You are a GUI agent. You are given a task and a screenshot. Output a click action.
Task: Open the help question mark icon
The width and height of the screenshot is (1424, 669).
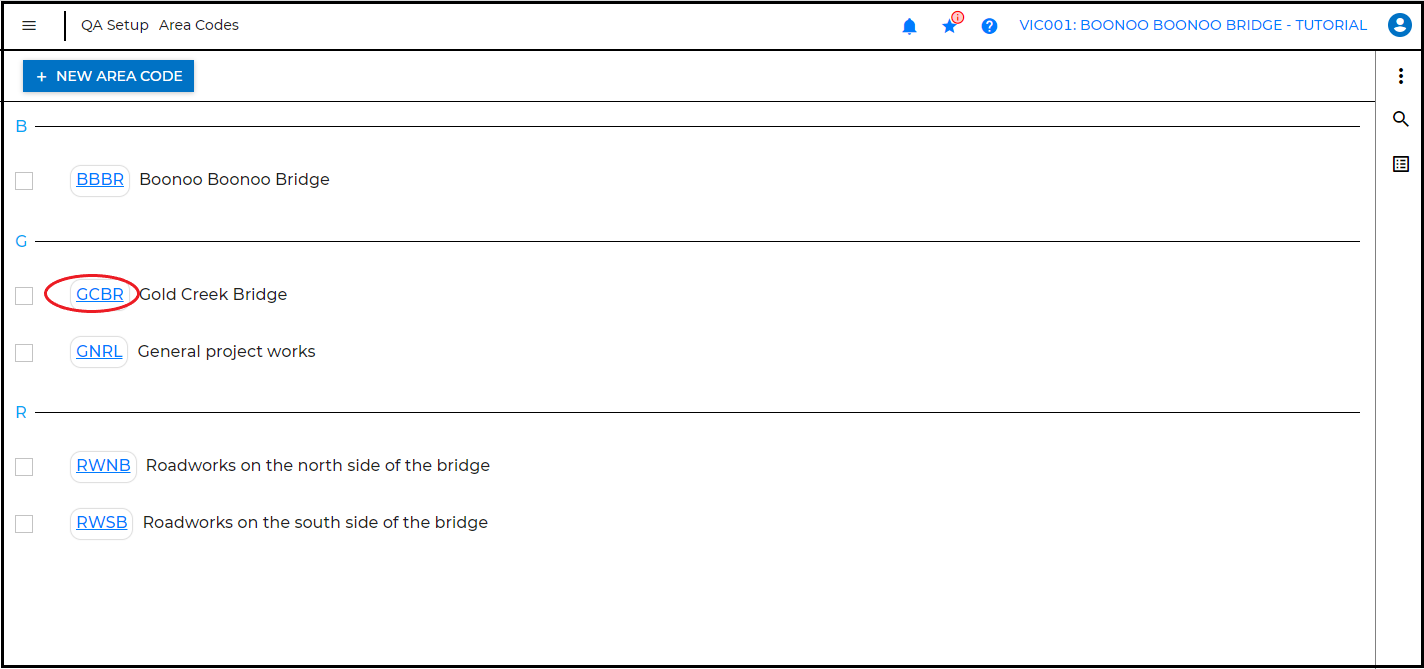point(989,26)
